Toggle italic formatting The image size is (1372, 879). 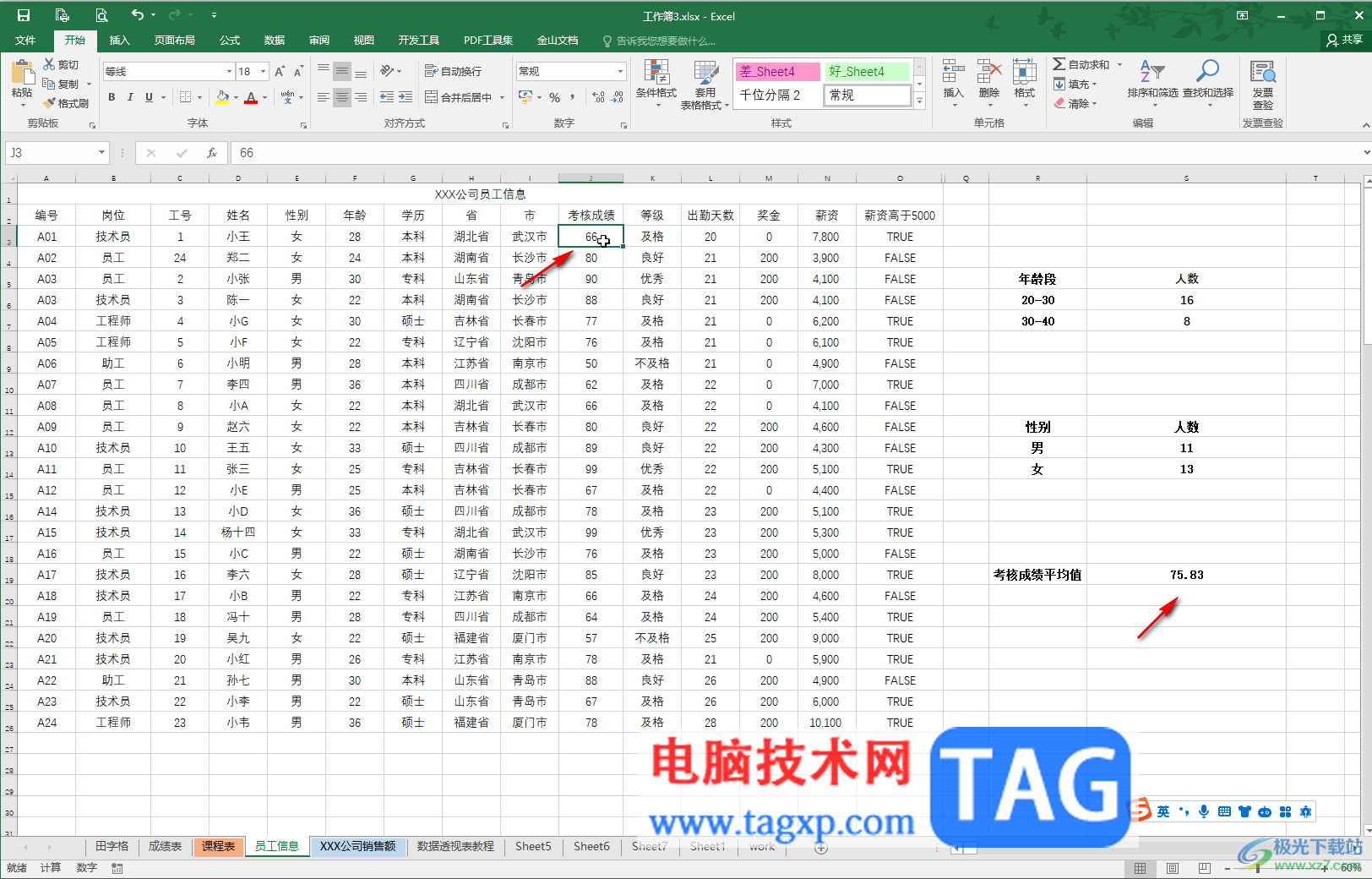coord(130,97)
